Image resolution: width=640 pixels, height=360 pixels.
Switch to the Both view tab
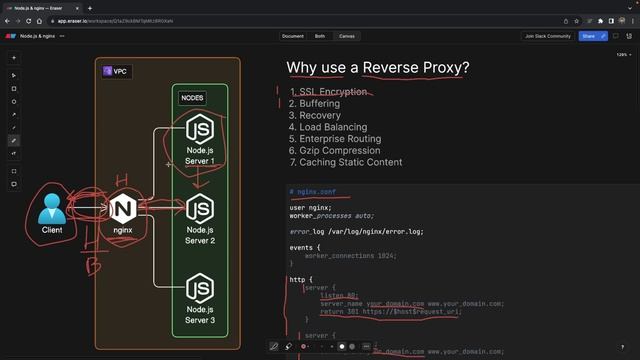(x=320, y=36)
